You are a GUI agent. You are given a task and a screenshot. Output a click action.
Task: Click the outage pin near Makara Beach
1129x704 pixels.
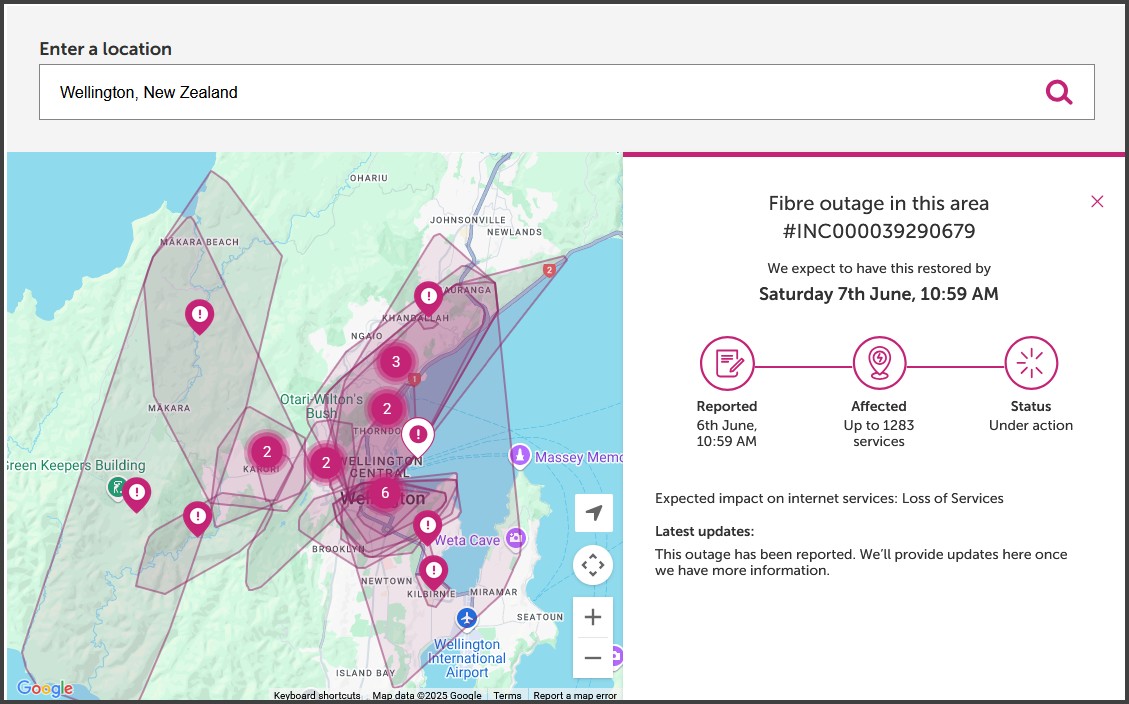200,316
